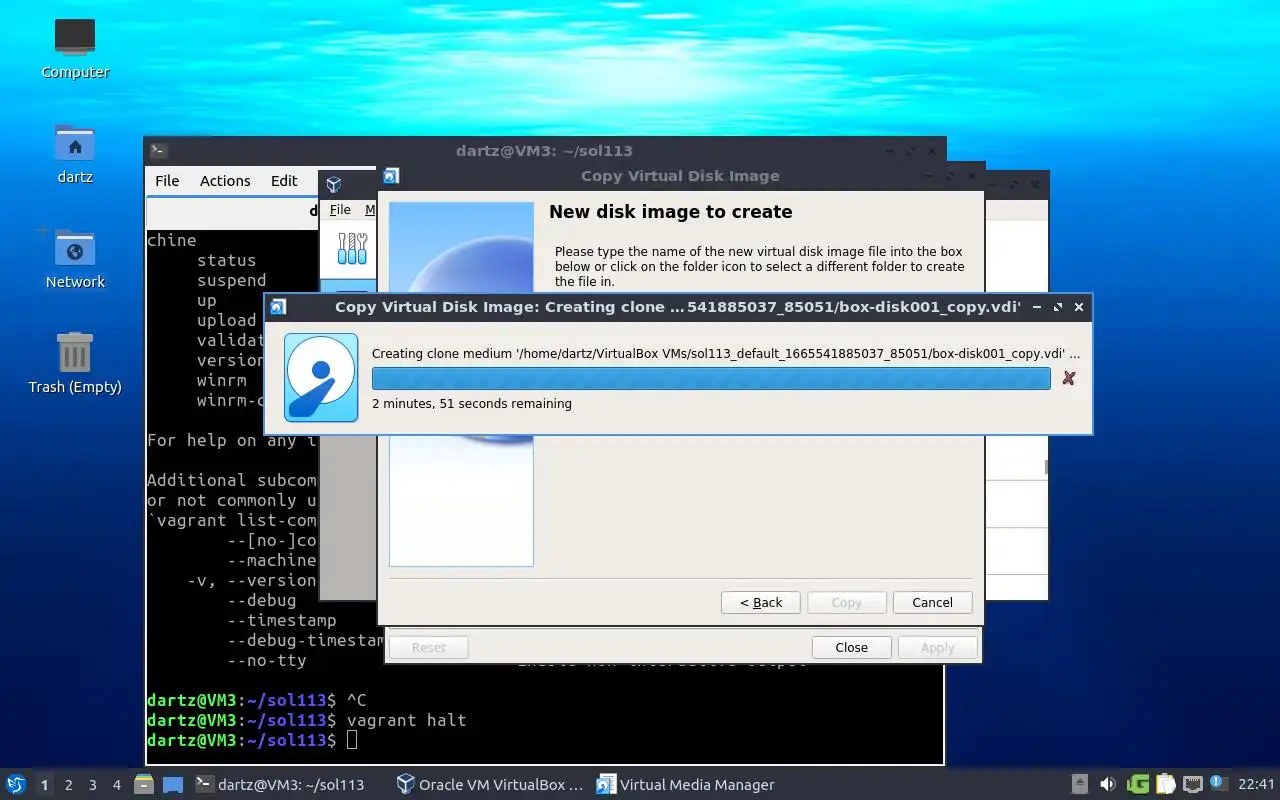Click the VirtualBox Tools icon
This screenshot has height=800, width=1280.
tap(352, 249)
